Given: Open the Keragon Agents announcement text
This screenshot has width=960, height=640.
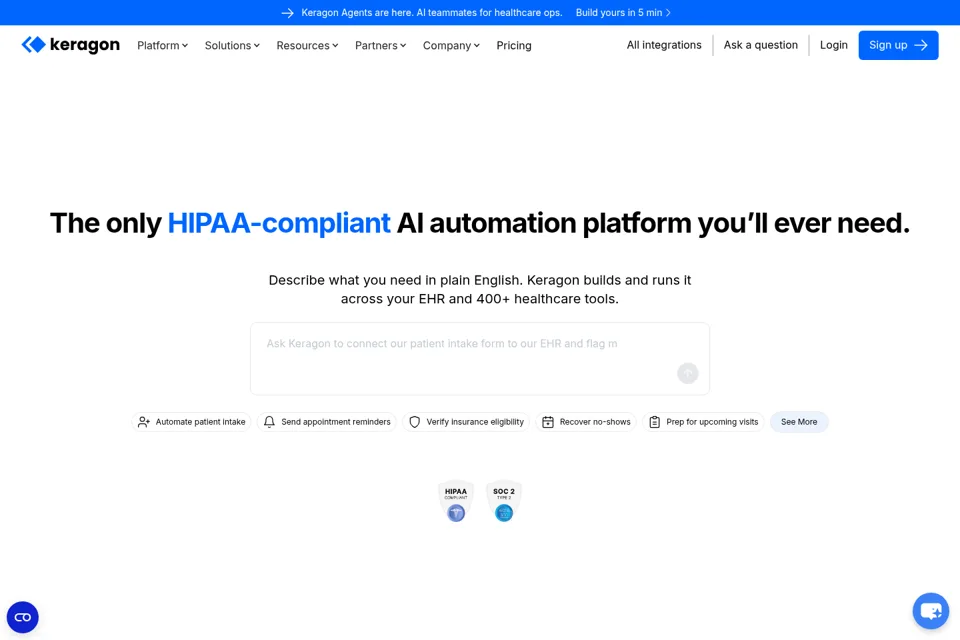Looking at the screenshot, I should click(432, 12).
